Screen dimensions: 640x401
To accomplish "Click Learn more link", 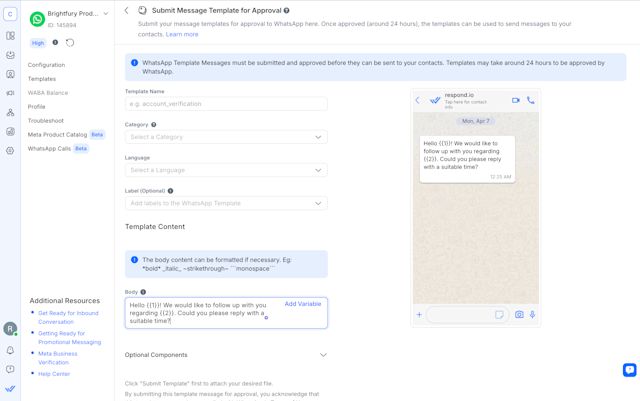I will 182,34.
